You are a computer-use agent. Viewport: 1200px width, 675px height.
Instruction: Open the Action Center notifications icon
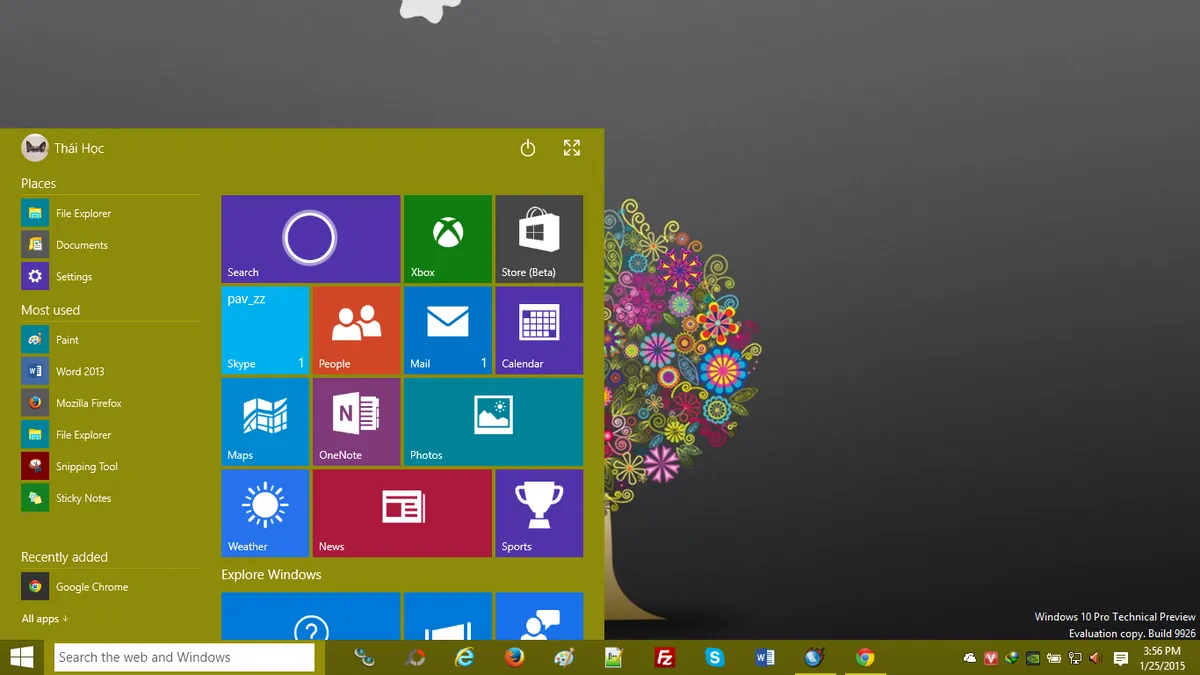click(x=1121, y=658)
